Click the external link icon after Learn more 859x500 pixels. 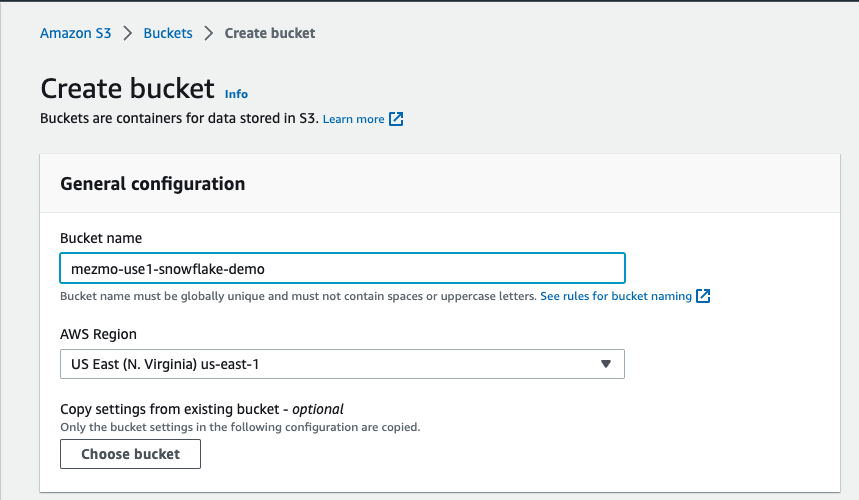coord(396,119)
